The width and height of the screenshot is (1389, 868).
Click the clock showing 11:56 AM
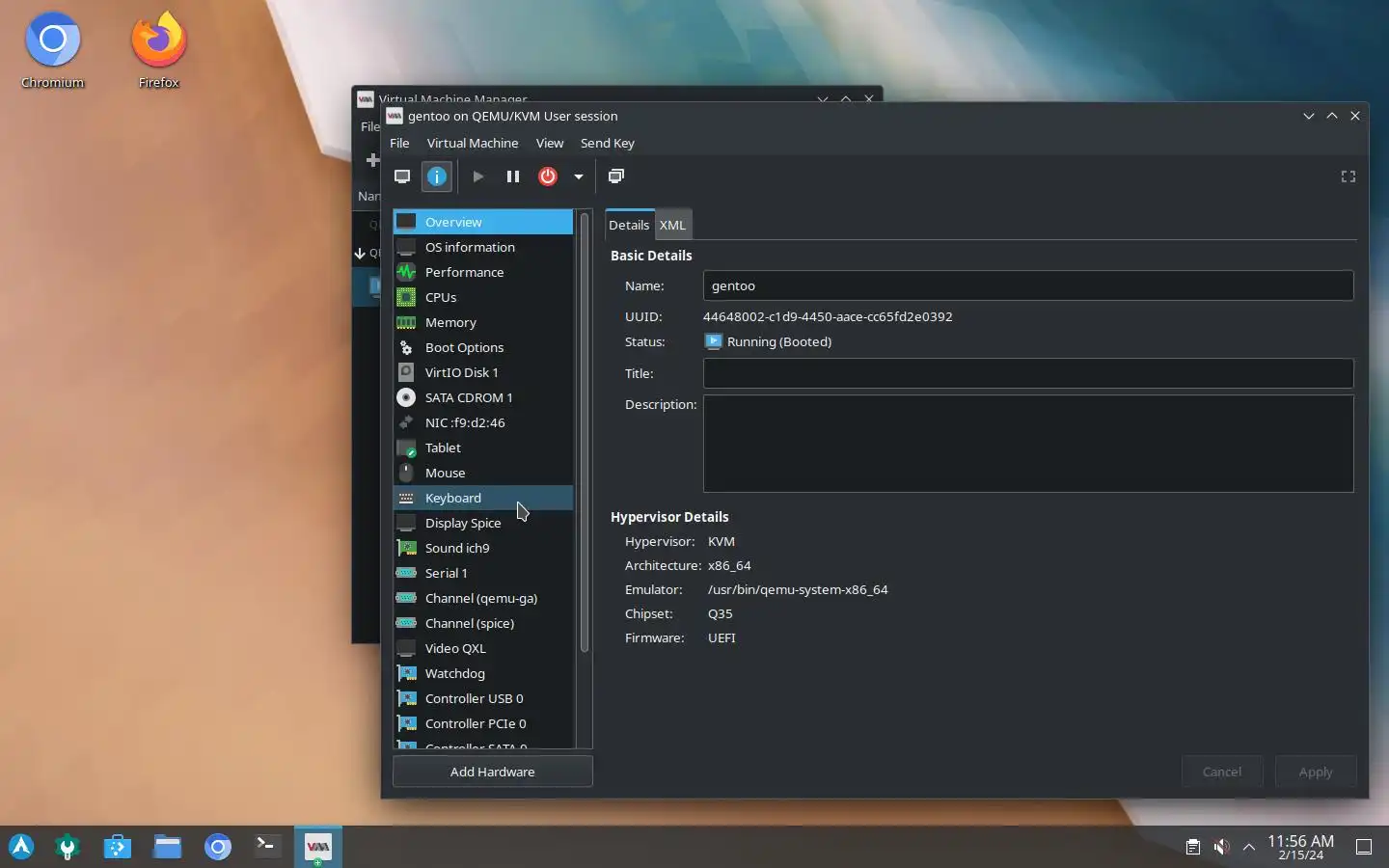[x=1300, y=847]
